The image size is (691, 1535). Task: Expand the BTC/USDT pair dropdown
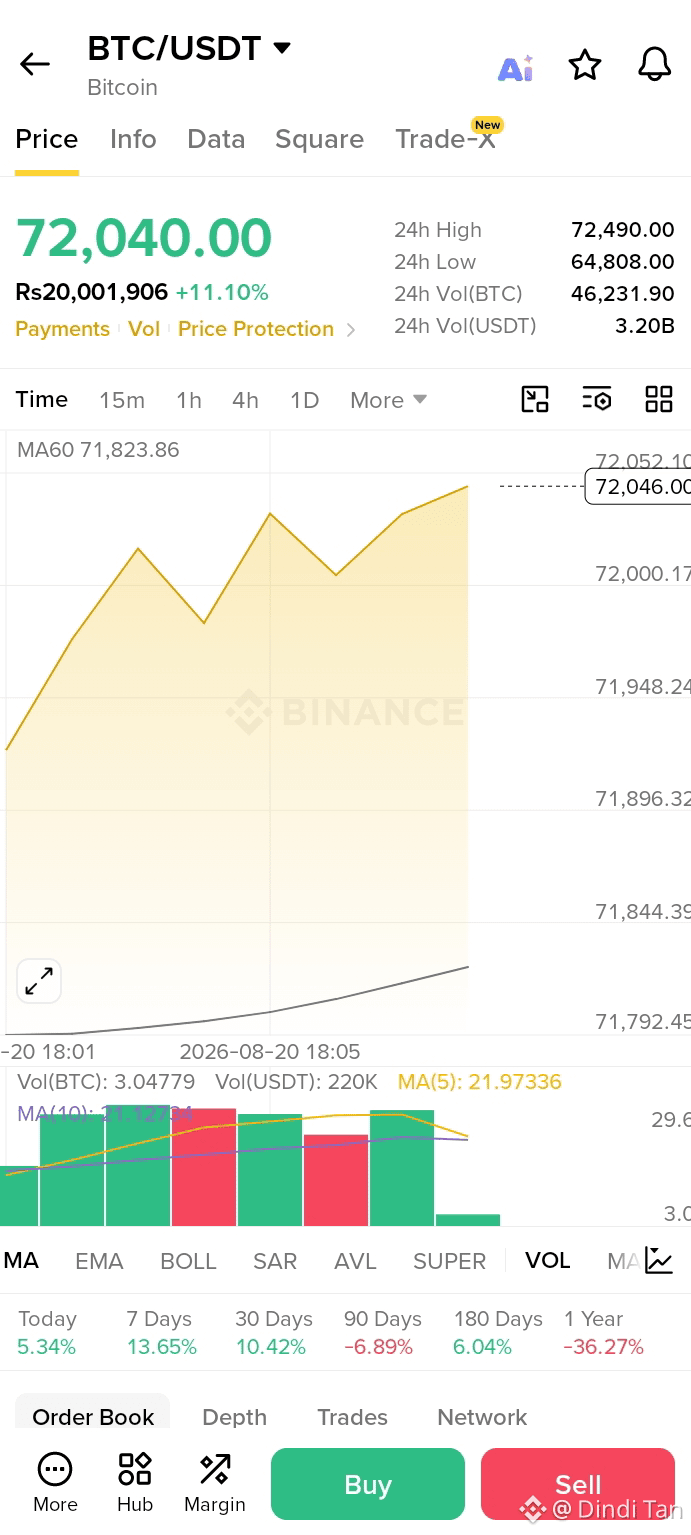282,48
